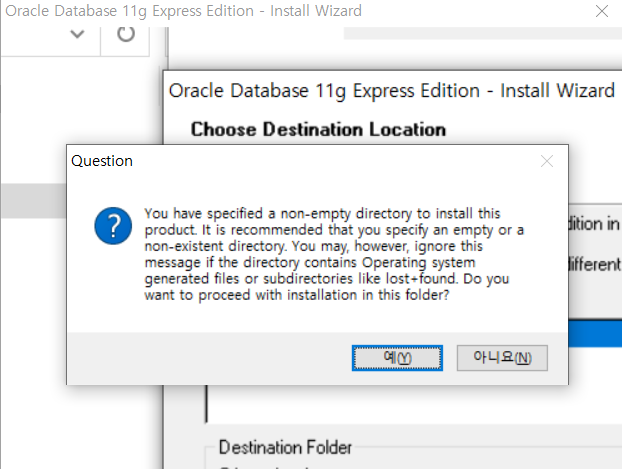Click the 'Question' dialog title

[102, 161]
